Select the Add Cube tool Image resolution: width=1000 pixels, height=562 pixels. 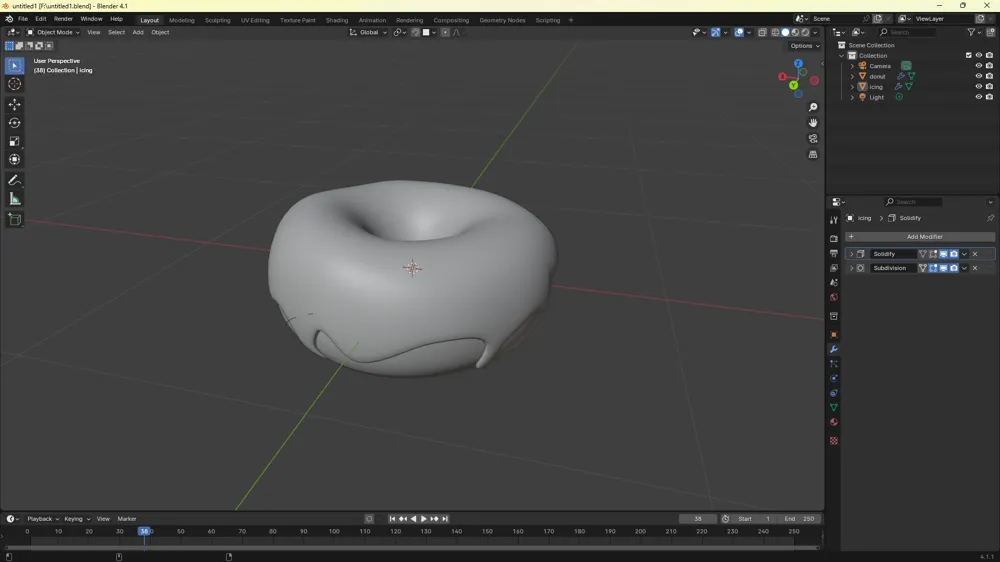click(15, 220)
